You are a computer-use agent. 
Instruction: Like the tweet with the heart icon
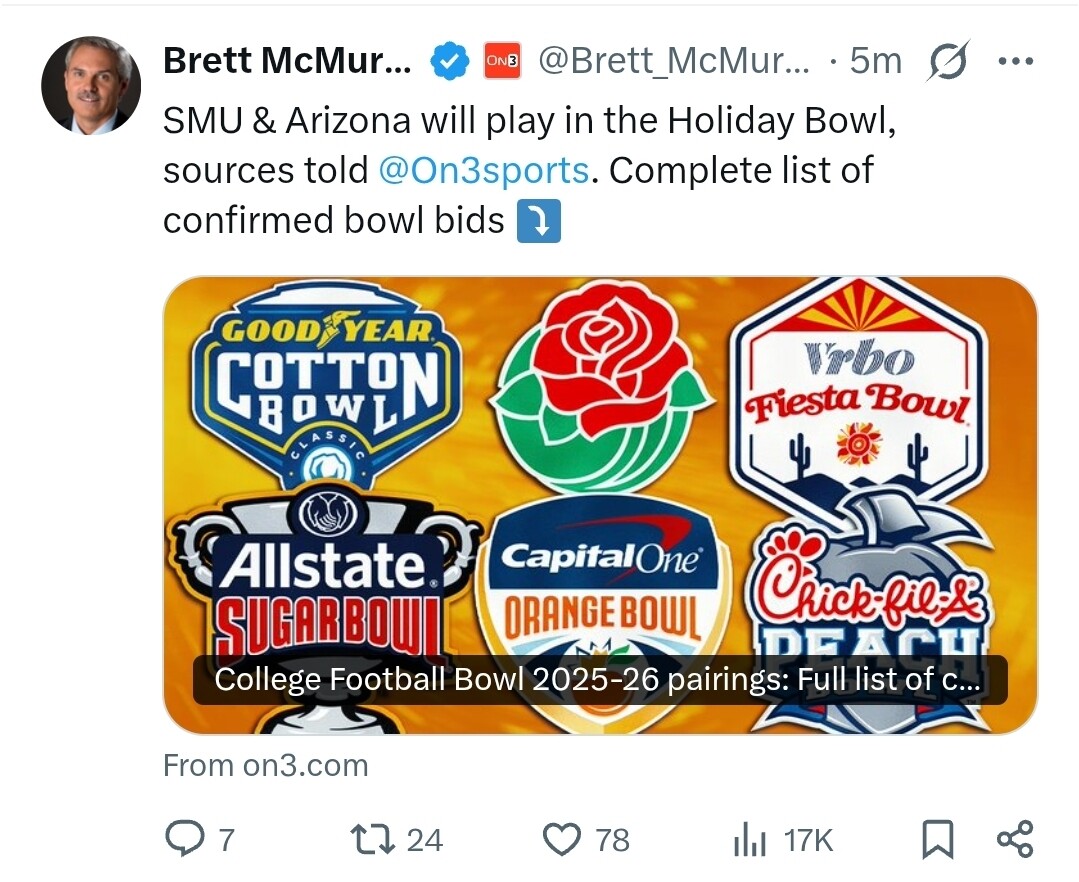[x=561, y=839]
